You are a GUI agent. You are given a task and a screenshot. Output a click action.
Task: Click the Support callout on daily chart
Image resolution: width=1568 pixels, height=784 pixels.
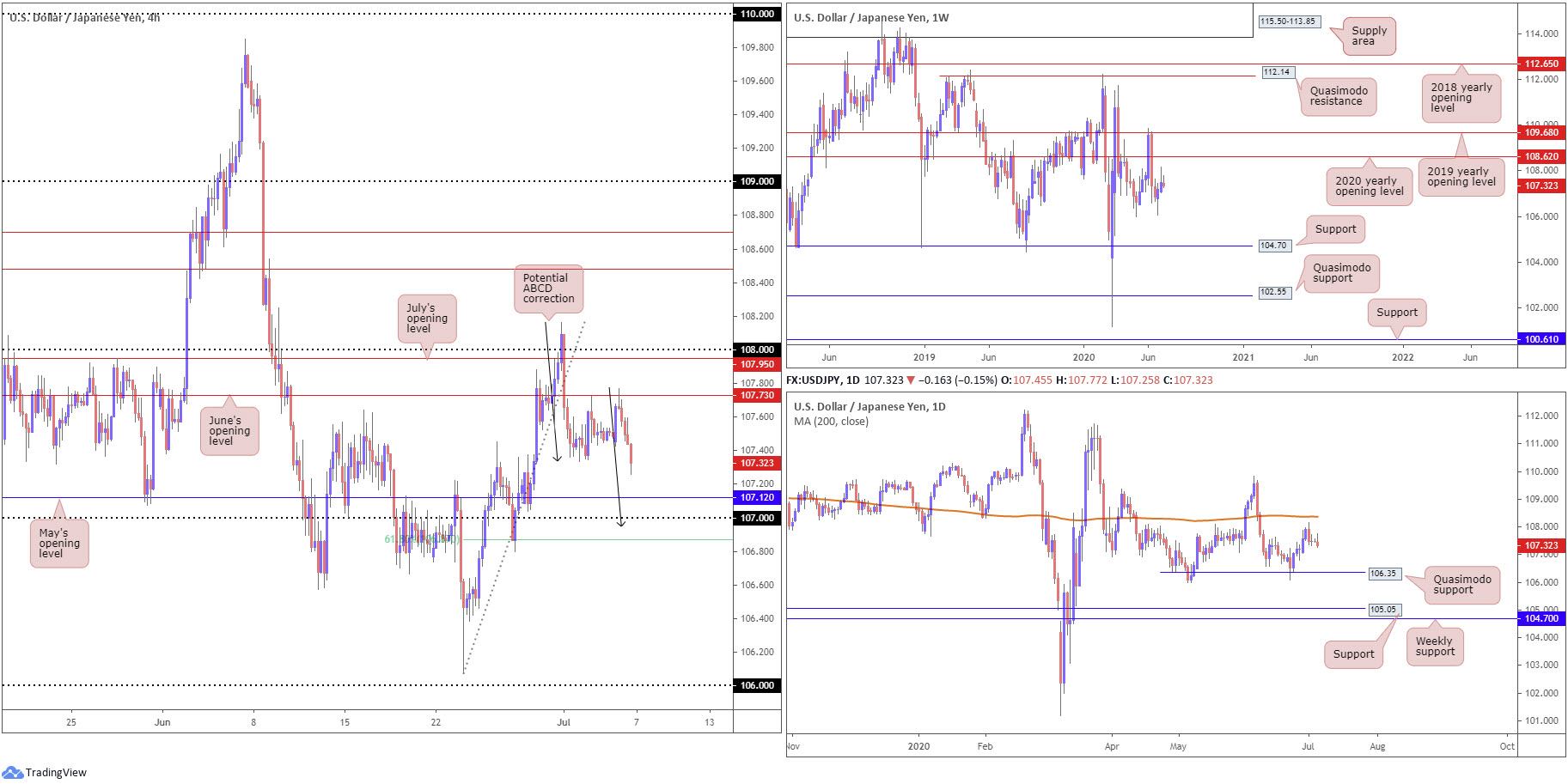point(1353,654)
